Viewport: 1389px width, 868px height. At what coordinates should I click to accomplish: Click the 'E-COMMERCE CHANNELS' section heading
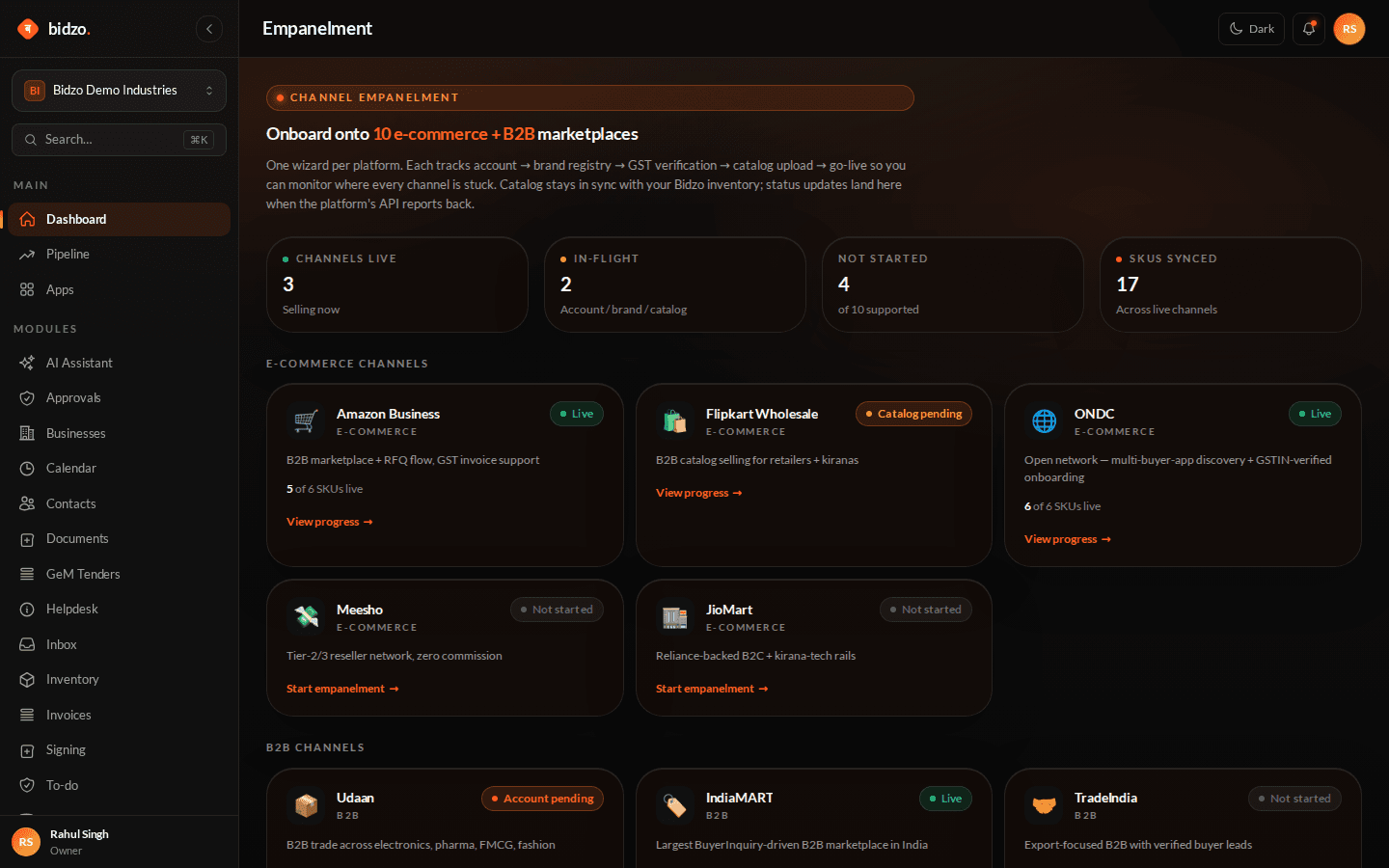(347, 364)
